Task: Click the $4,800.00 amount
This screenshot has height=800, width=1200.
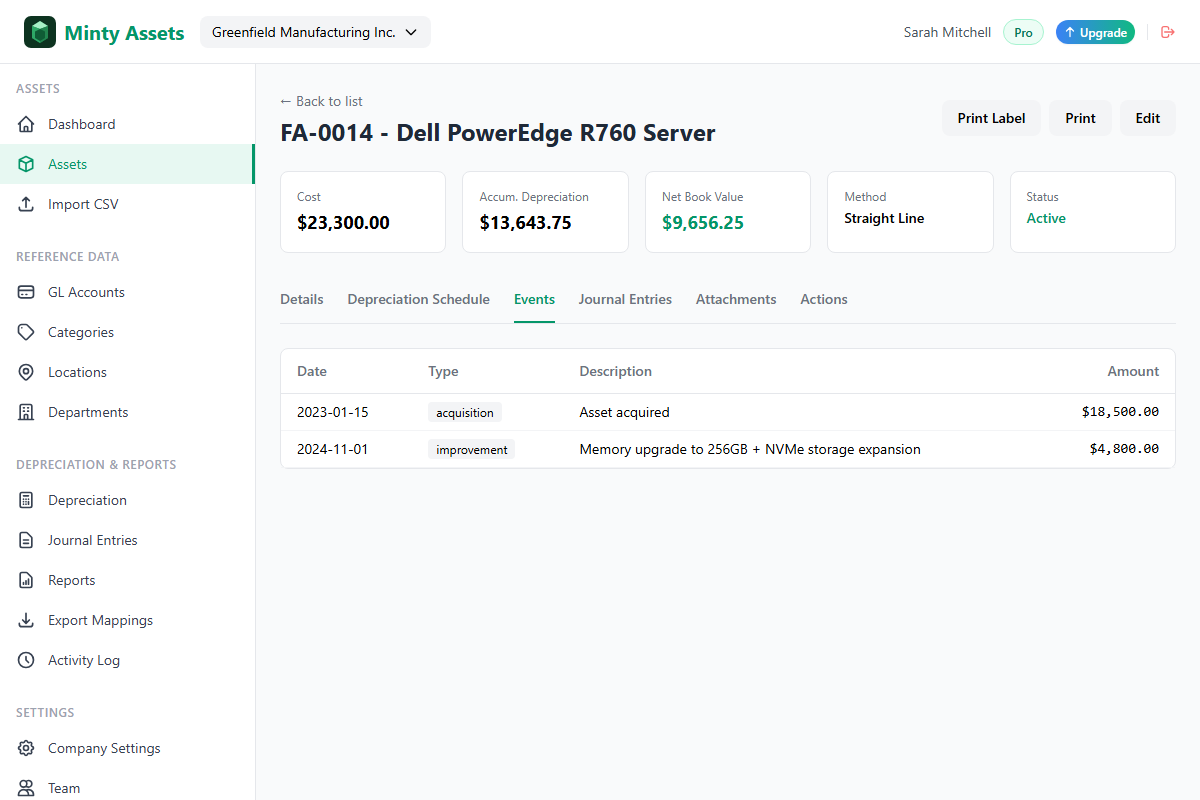Action: tap(1124, 449)
